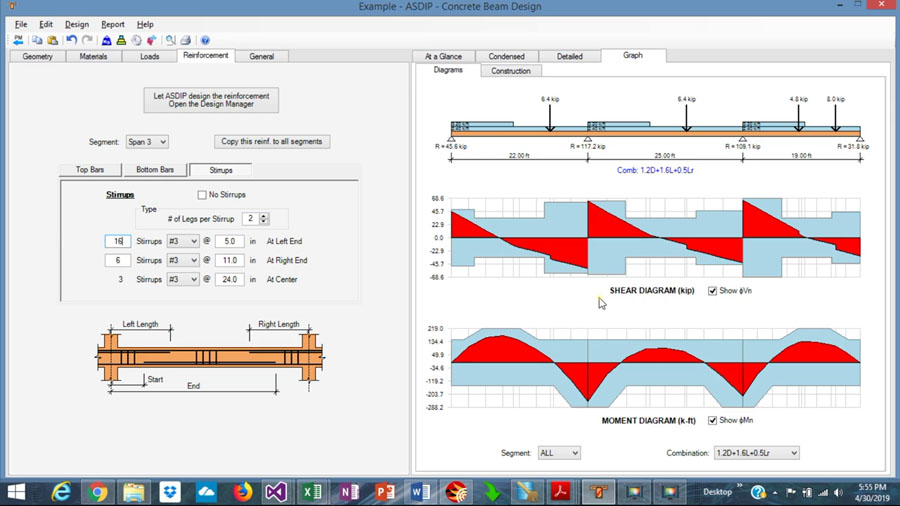The image size is (900, 506).
Task: Click the volume icon in system tray
Action: tap(839, 492)
